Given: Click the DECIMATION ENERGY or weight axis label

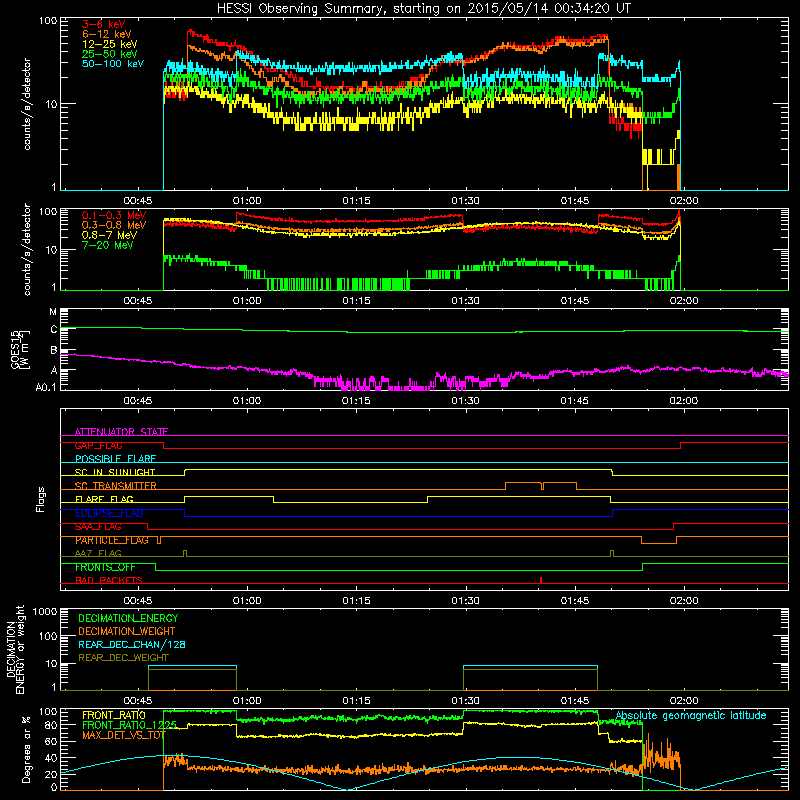Looking at the screenshot, I should pyautogui.click(x=15, y=649).
